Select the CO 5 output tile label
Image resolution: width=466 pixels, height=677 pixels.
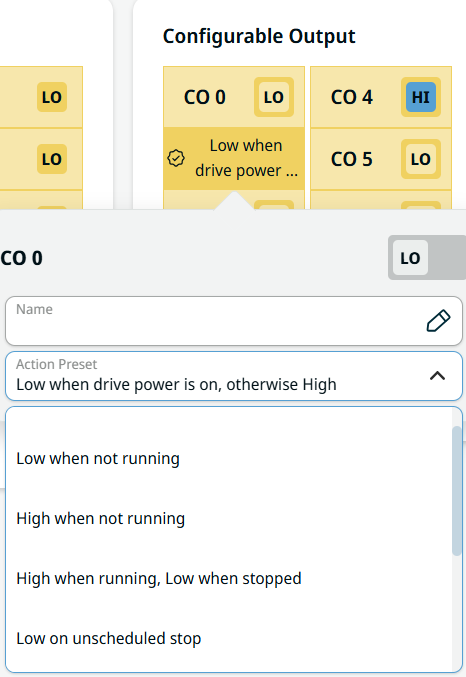coord(352,159)
